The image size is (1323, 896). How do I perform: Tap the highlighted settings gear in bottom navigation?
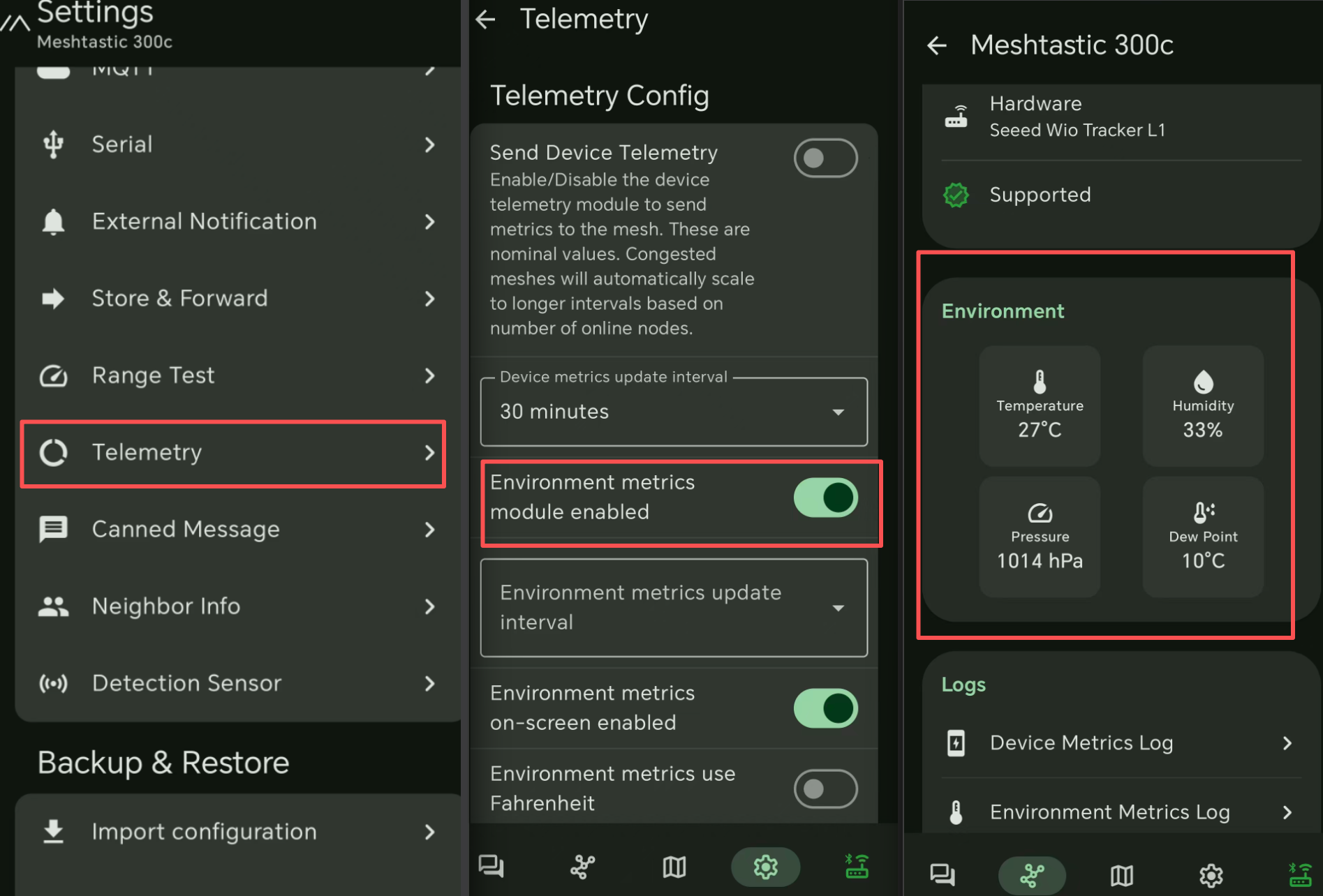click(x=765, y=867)
